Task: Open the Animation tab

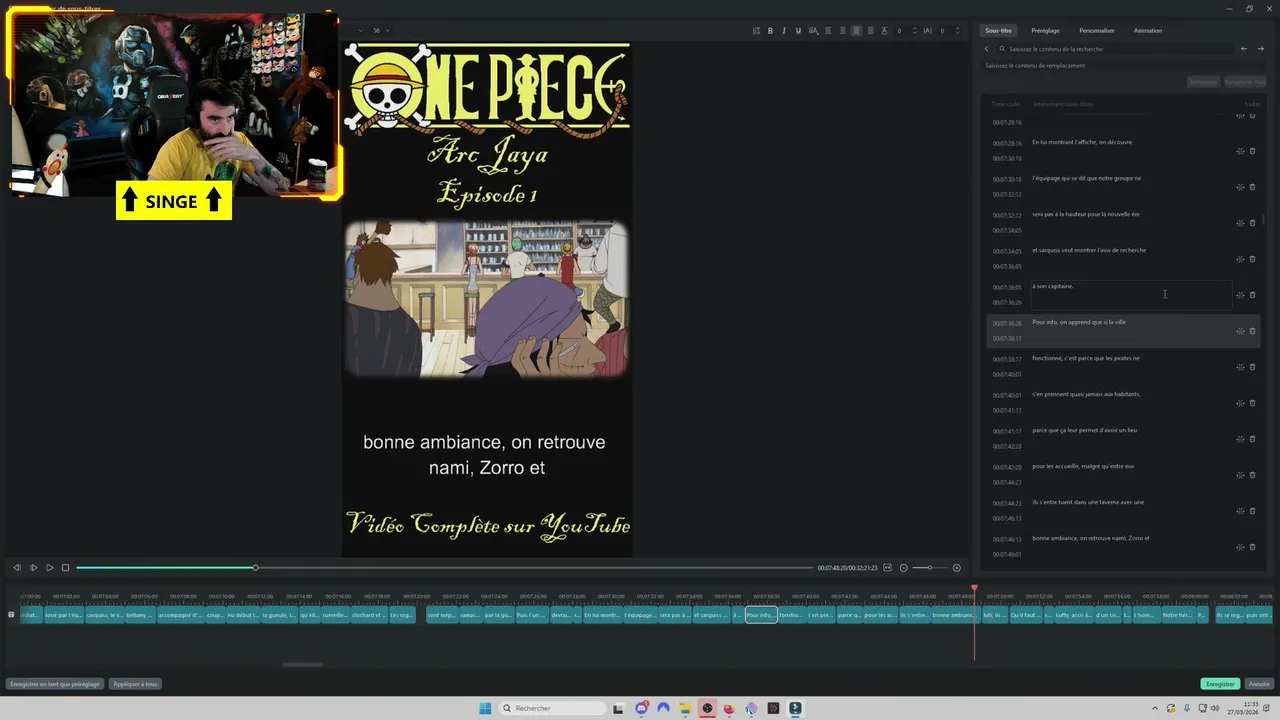Action: 1148,31
